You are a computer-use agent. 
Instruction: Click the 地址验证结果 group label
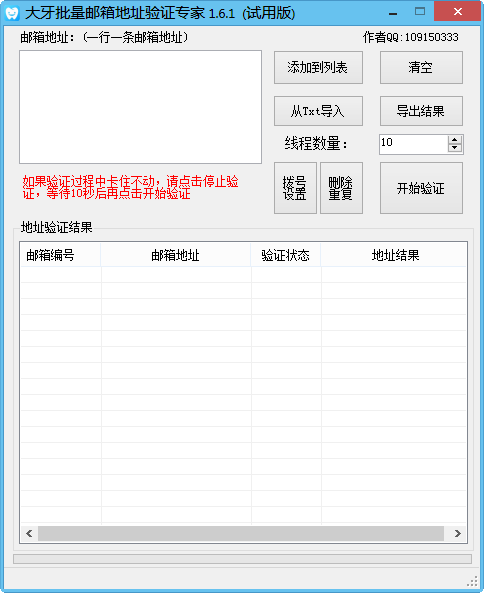coord(57,227)
